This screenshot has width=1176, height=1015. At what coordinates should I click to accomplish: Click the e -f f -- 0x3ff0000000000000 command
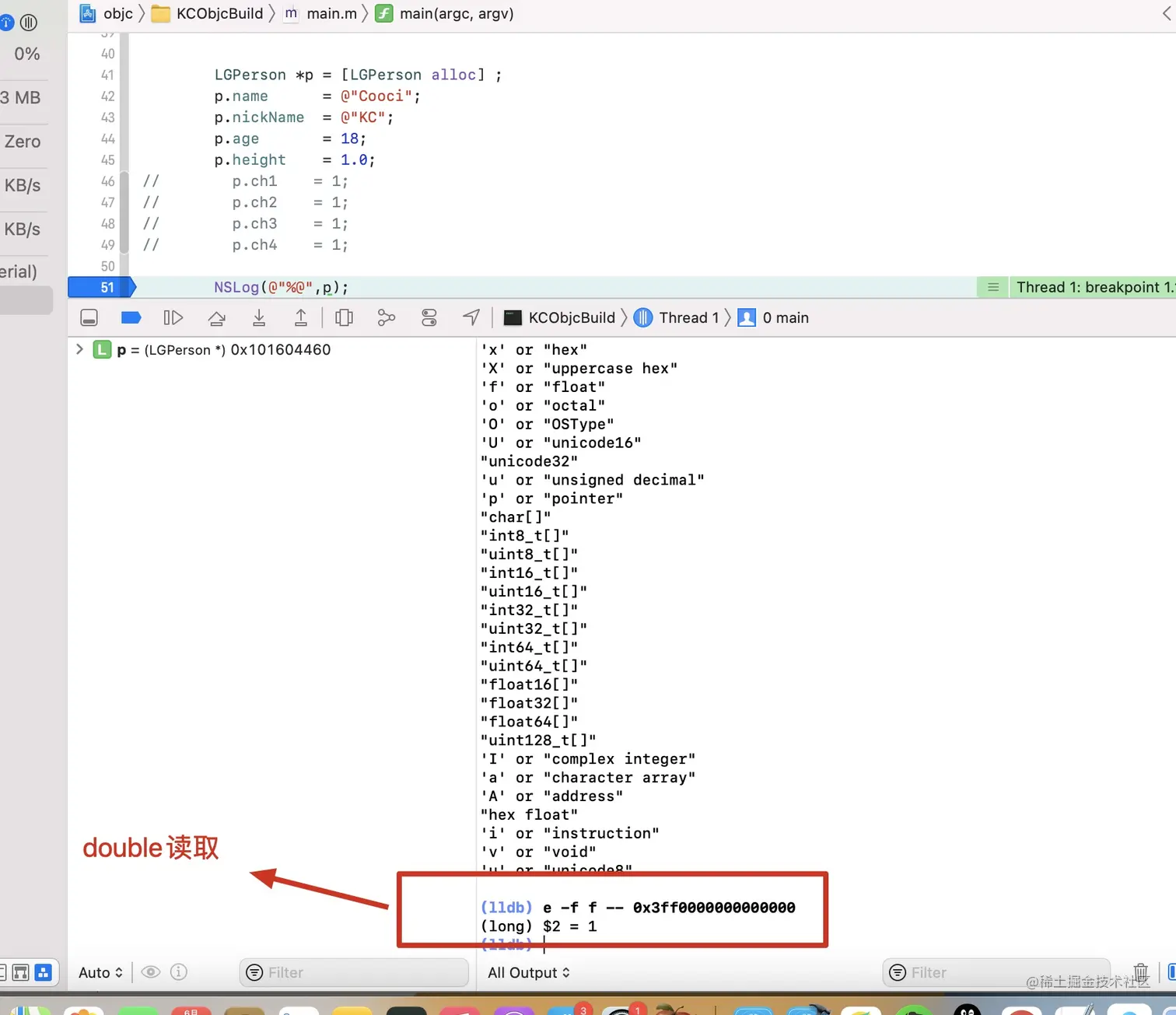(x=669, y=907)
